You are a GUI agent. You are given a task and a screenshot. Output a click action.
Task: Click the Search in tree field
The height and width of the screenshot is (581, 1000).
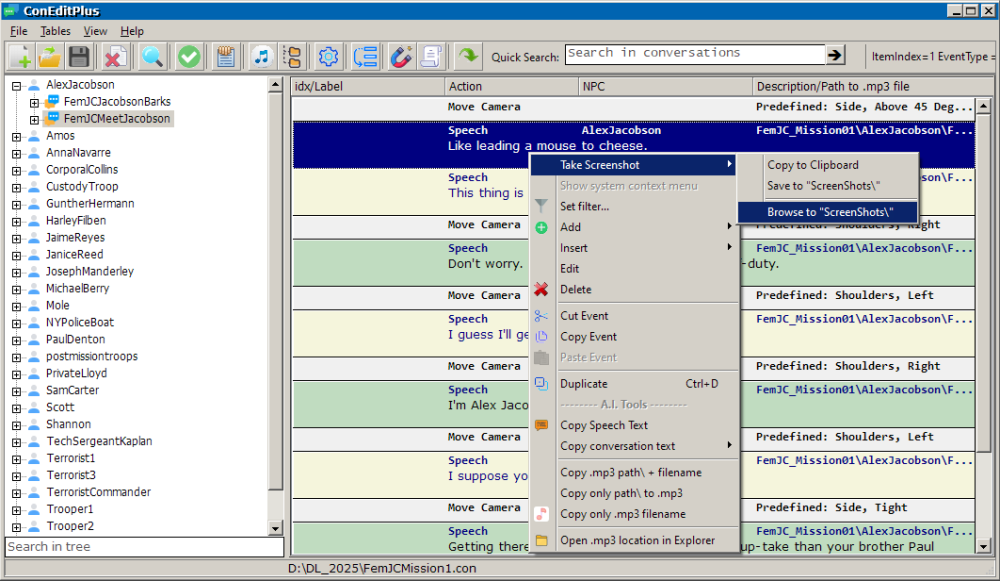(x=143, y=547)
